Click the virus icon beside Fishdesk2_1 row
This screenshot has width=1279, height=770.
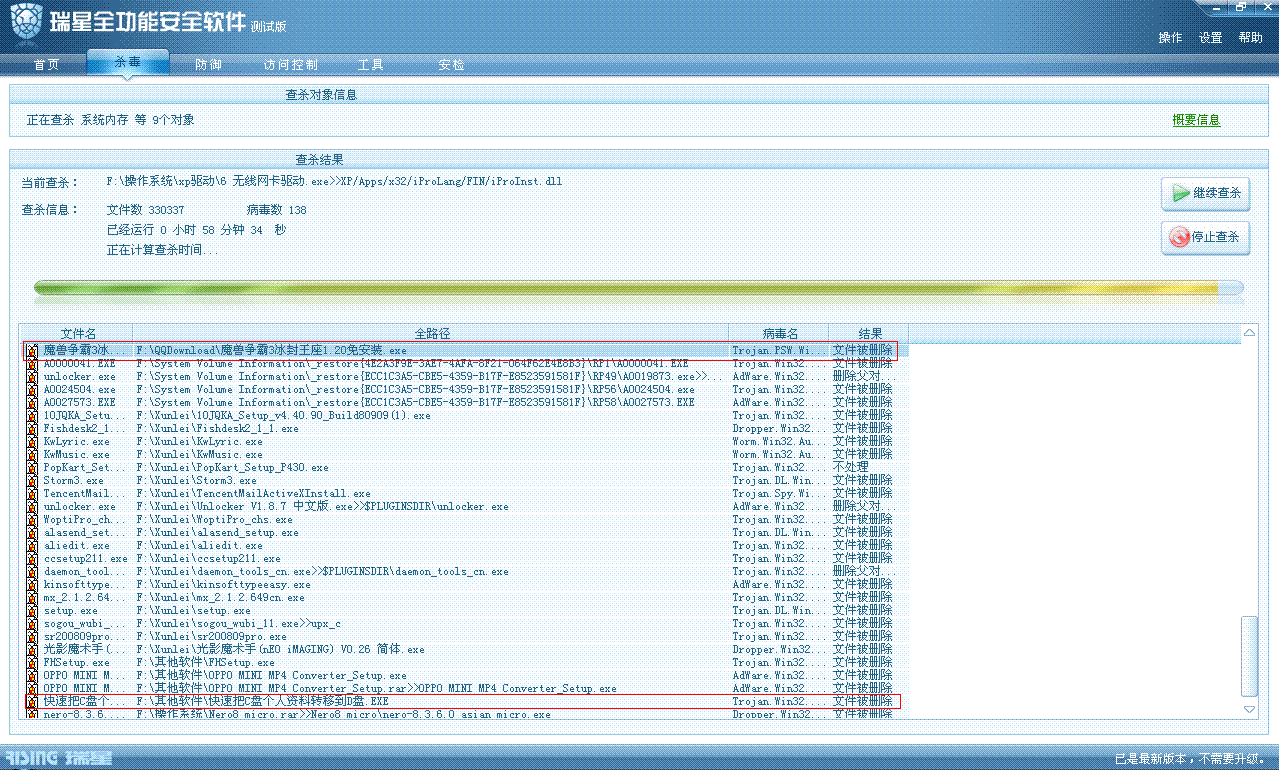(x=32, y=429)
